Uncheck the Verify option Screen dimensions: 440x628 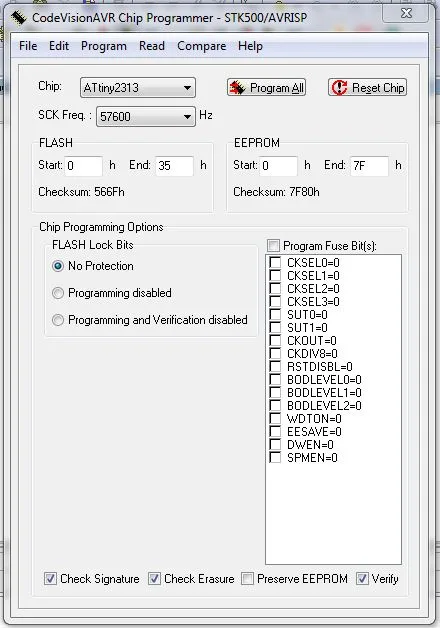(x=362, y=578)
